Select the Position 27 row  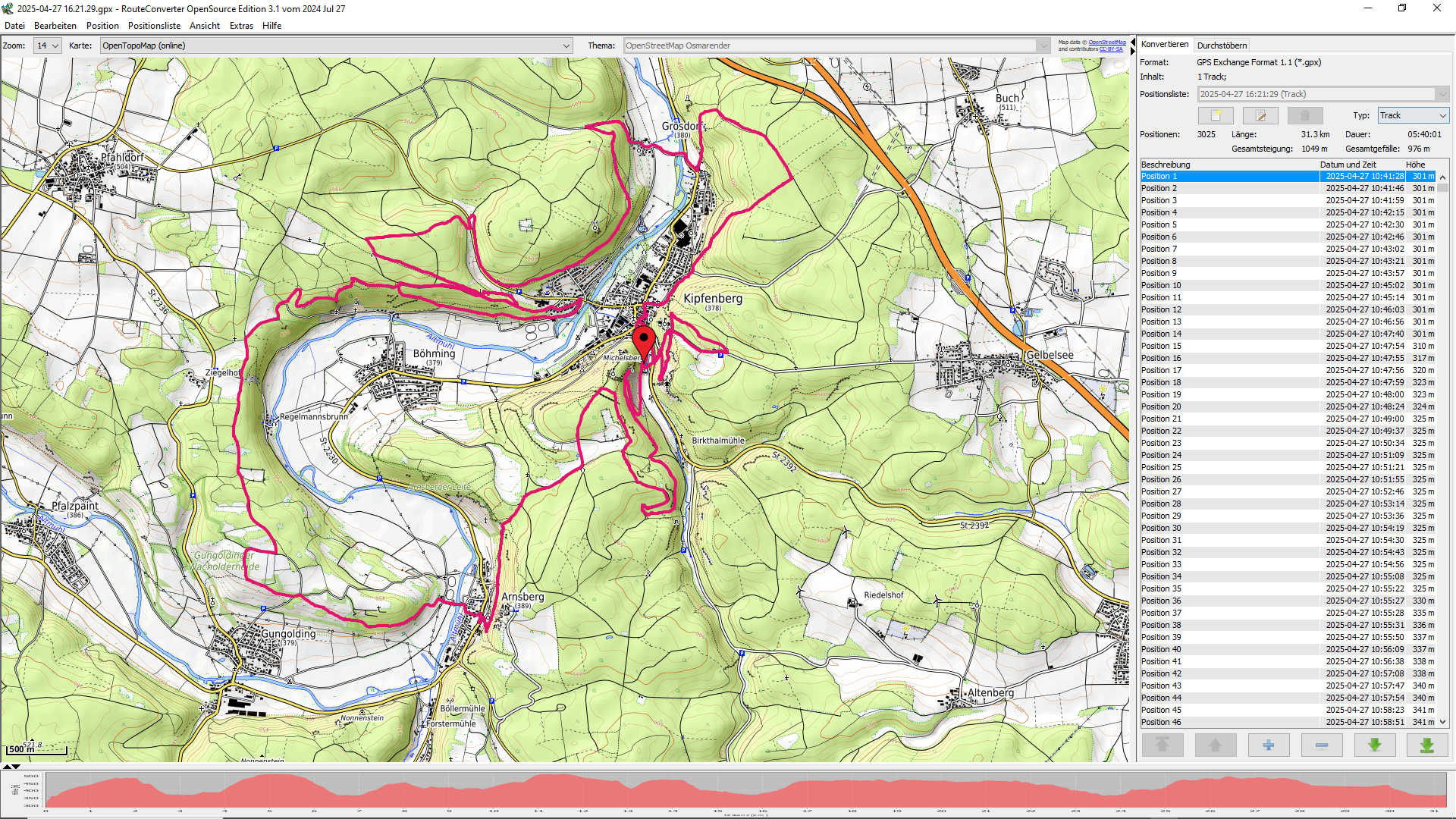point(1288,491)
